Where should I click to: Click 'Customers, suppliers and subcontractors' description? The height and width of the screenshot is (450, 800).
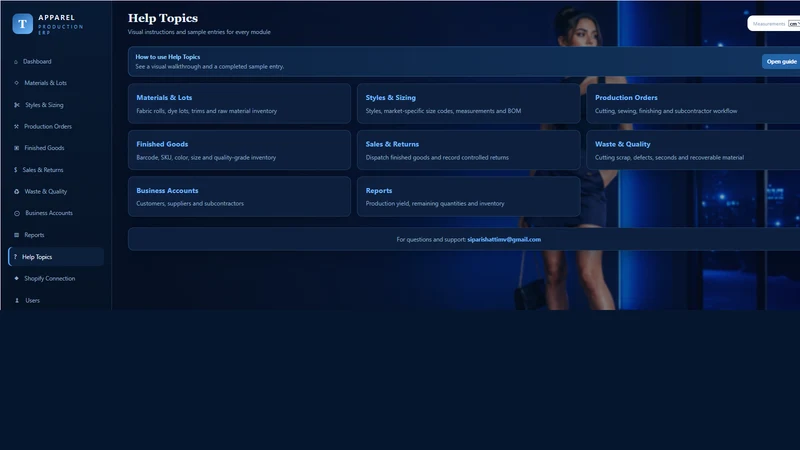click(190, 204)
